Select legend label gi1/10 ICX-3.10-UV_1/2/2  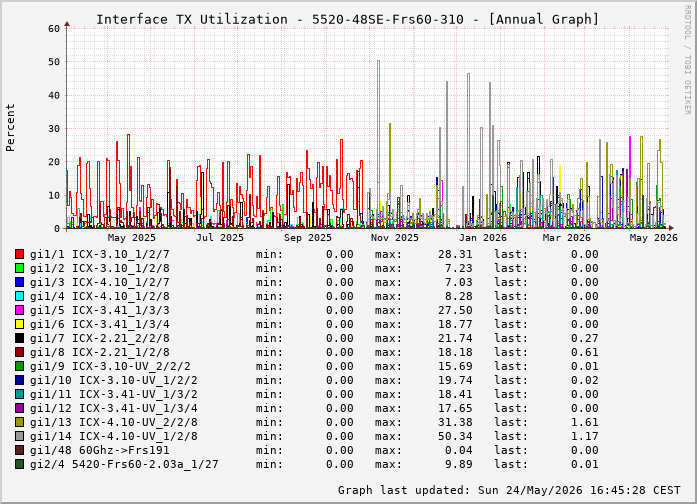[114, 380]
